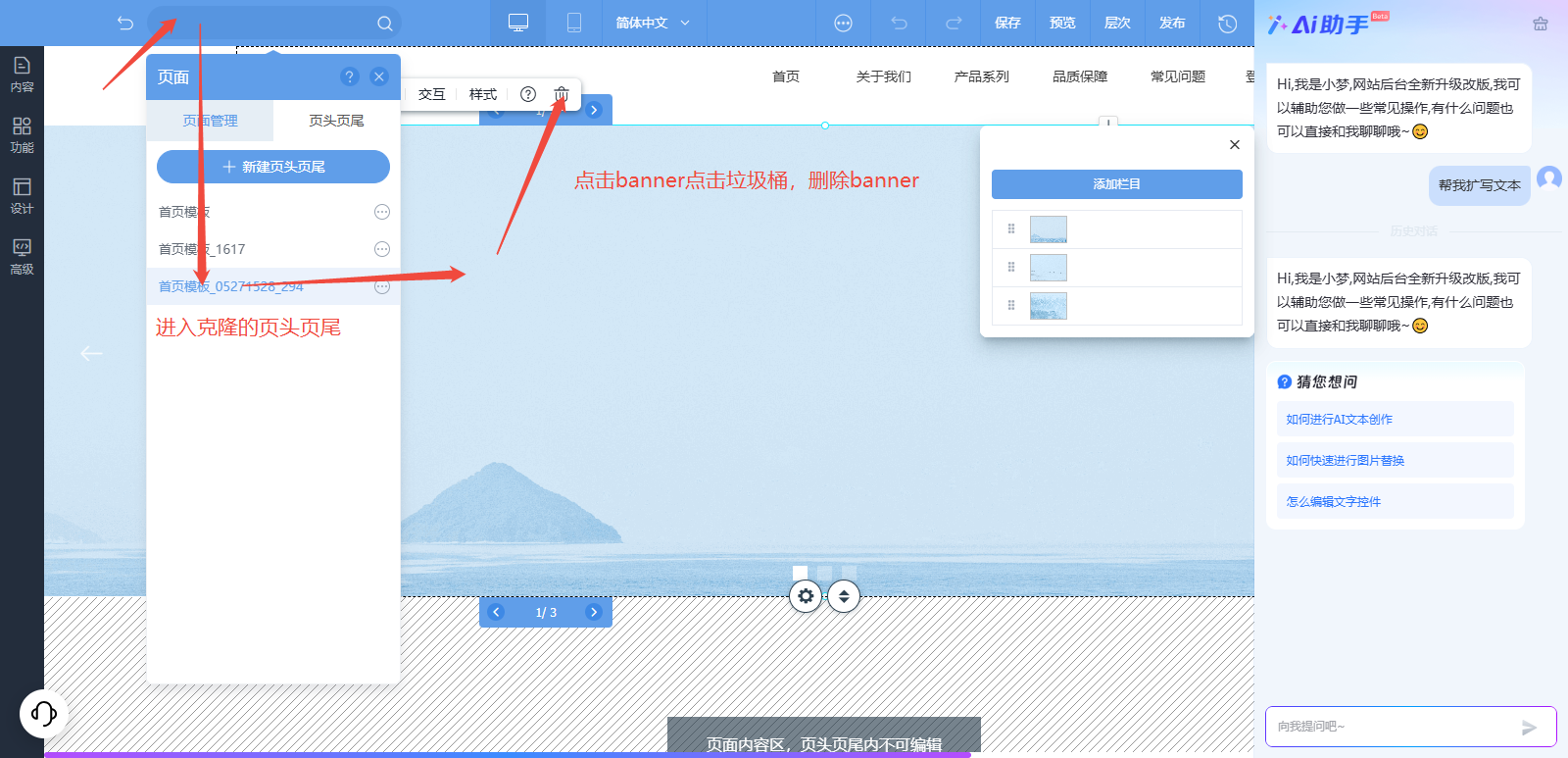The height and width of the screenshot is (758, 1568).
Task: Open the 内容 sidebar panel
Action: point(22,75)
